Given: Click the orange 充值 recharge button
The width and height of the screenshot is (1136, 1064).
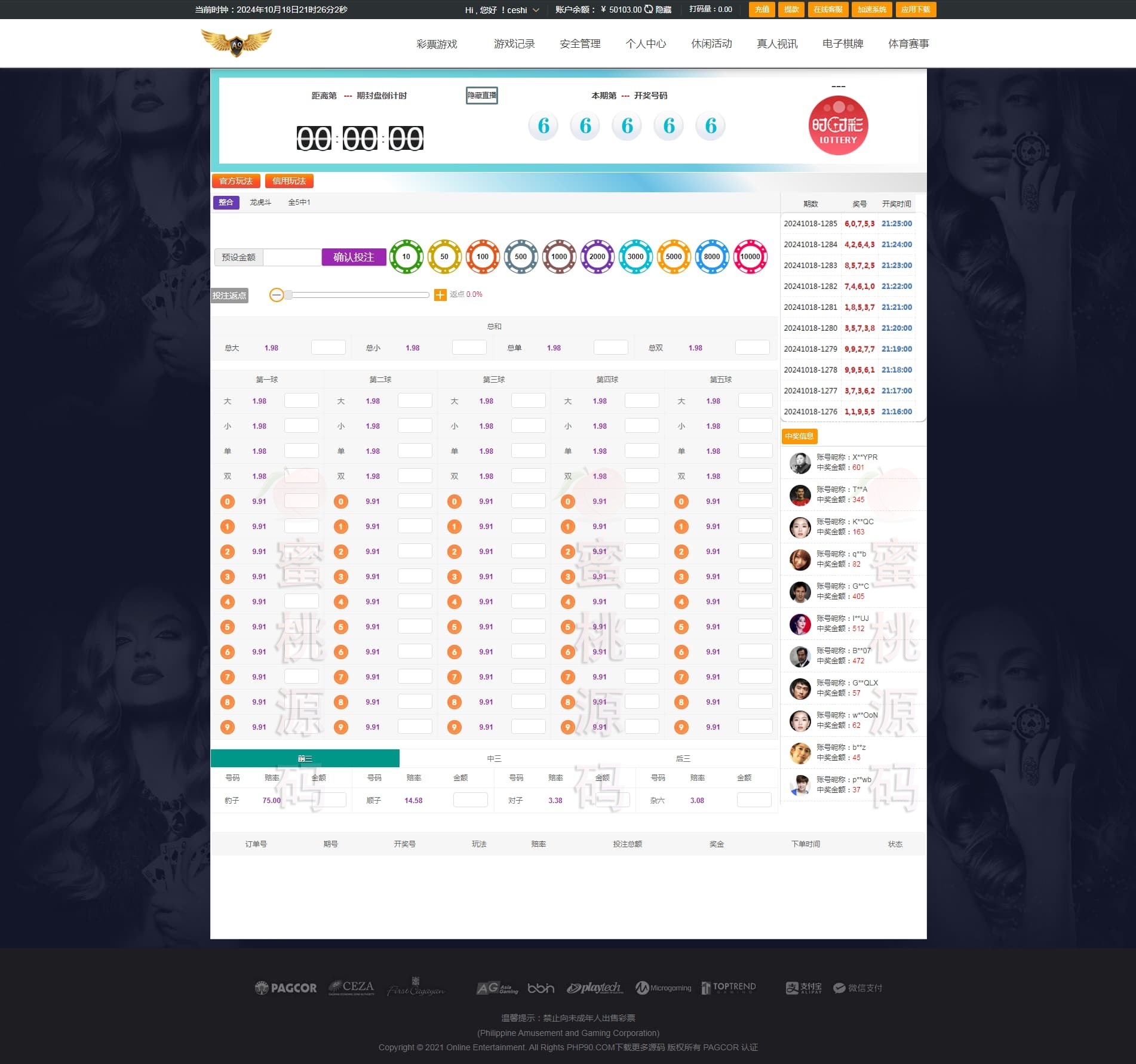Looking at the screenshot, I should pos(762,10).
